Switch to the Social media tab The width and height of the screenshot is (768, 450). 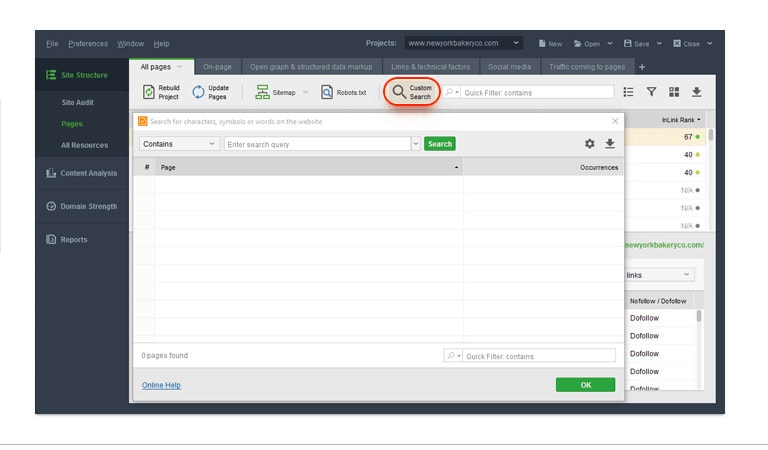(509, 67)
